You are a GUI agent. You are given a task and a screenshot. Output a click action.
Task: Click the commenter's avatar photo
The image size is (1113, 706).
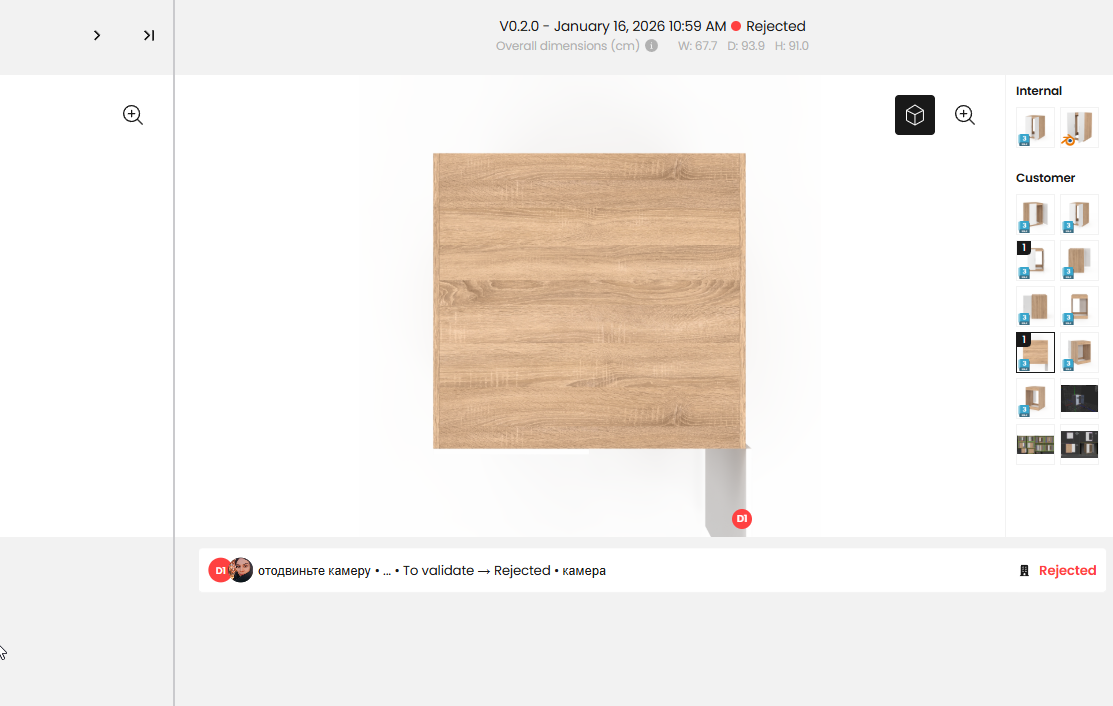coord(241,570)
